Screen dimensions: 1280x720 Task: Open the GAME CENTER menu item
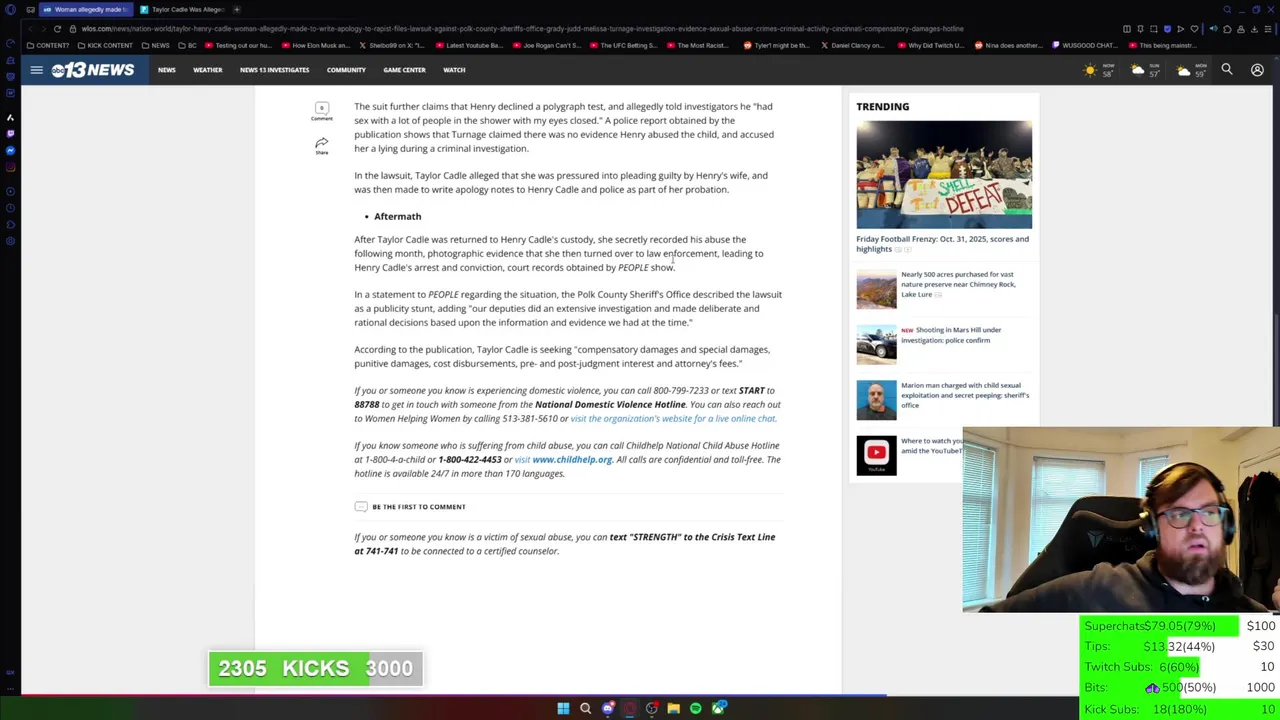(x=404, y=70)
